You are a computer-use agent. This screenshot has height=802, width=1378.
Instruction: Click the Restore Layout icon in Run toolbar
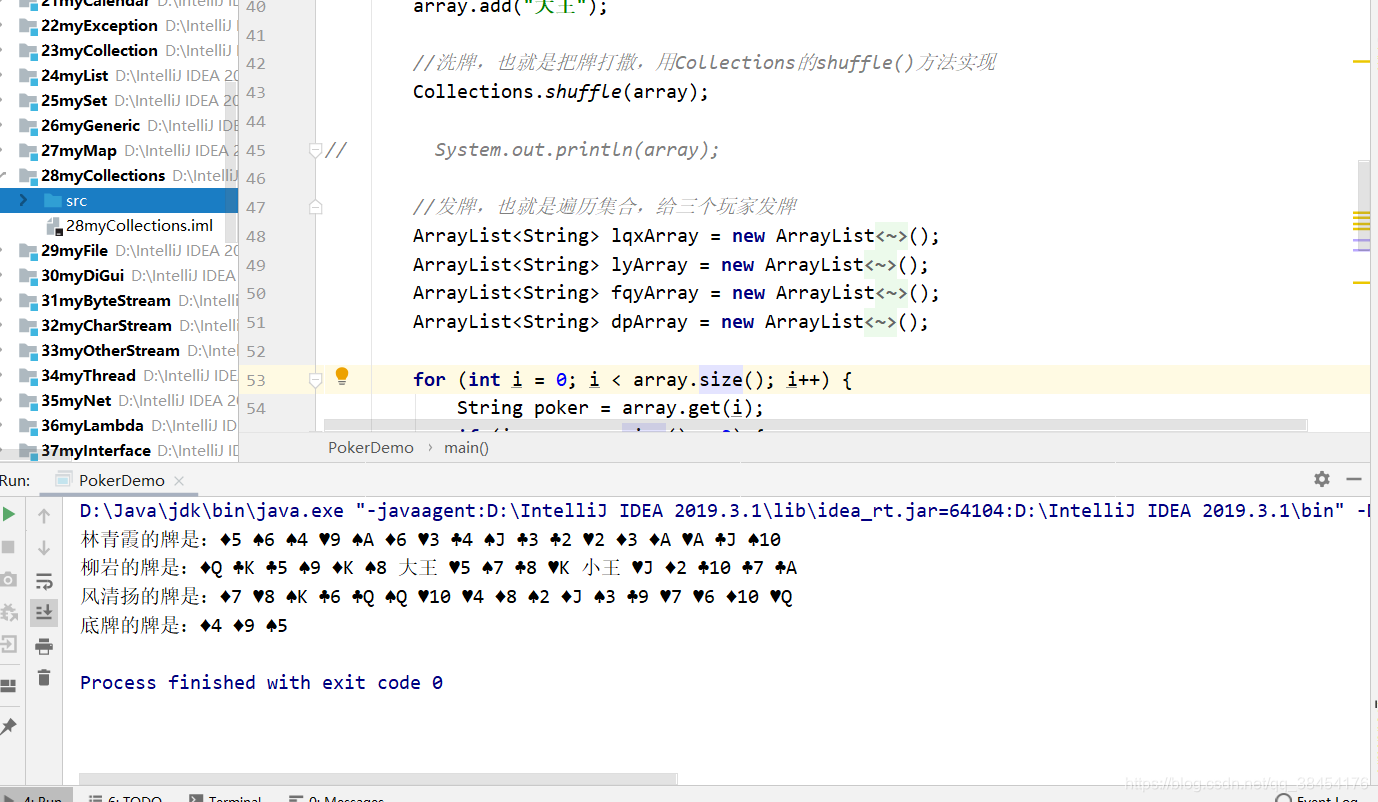tap(9, 686)
